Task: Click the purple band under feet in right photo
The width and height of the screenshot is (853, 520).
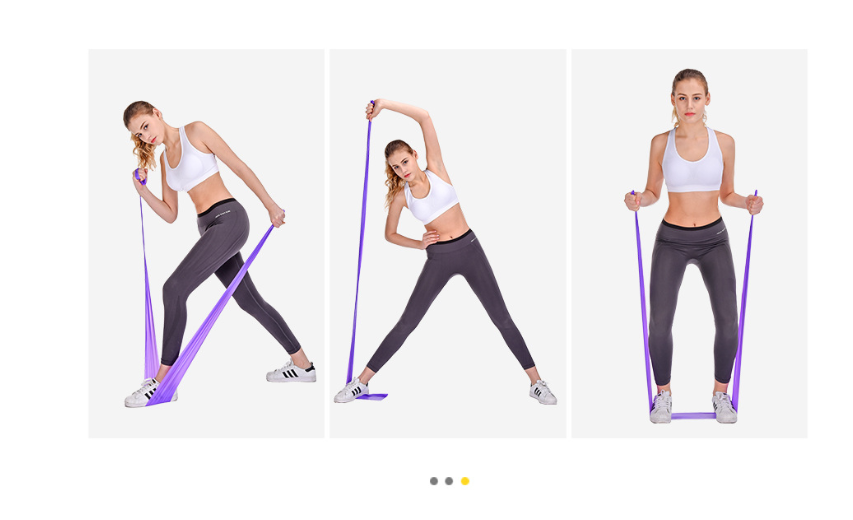Action: pyautogui.click(x=693, y=416)
